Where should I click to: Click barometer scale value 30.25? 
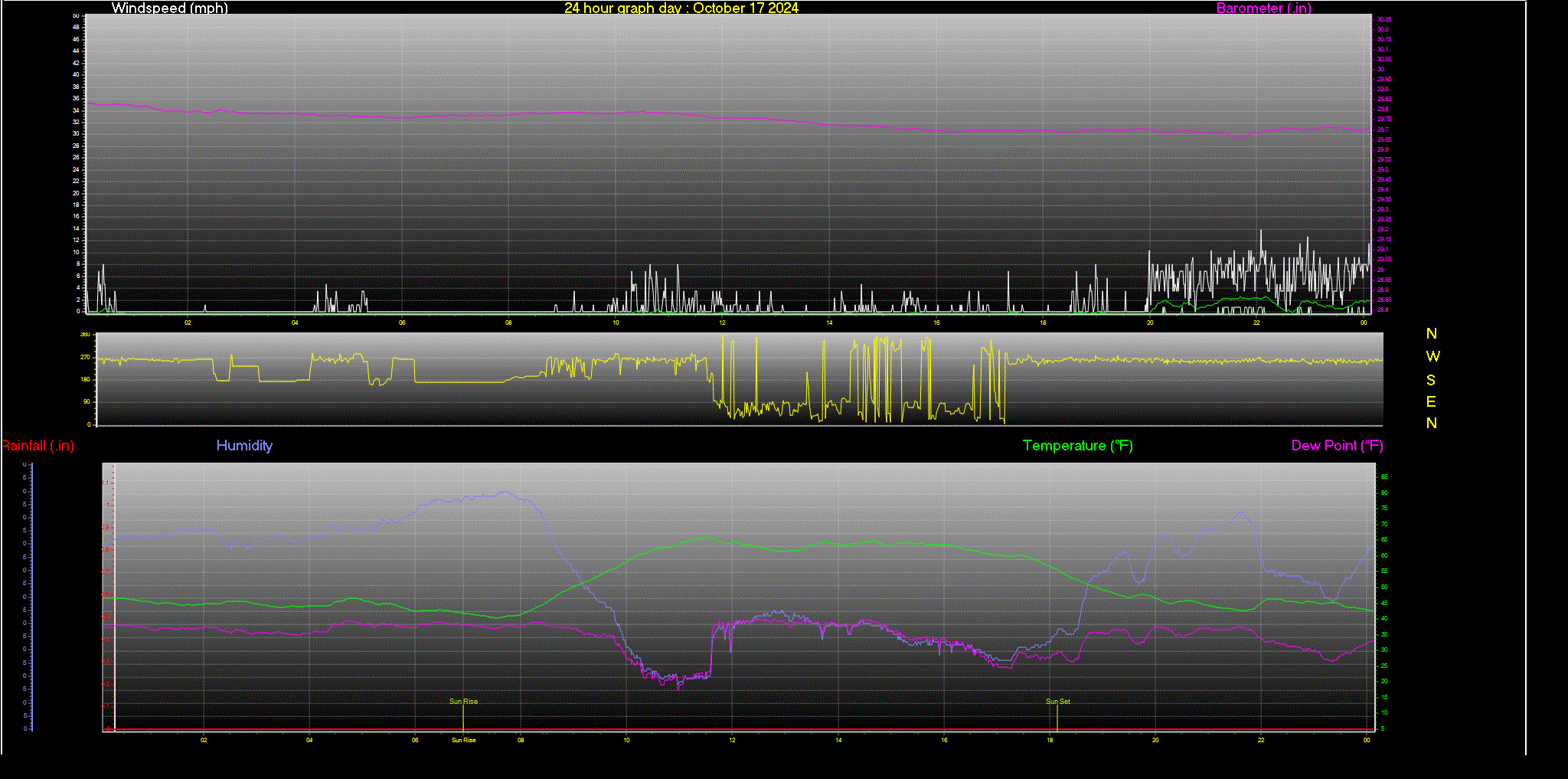click(1384, 19)
